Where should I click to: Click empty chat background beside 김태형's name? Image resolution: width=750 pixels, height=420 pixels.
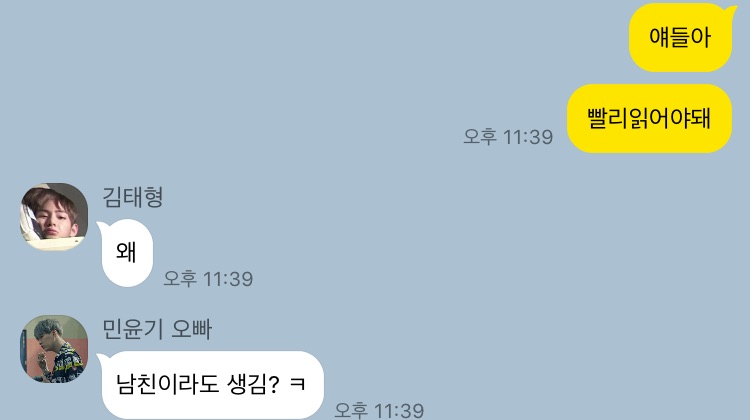335,197
